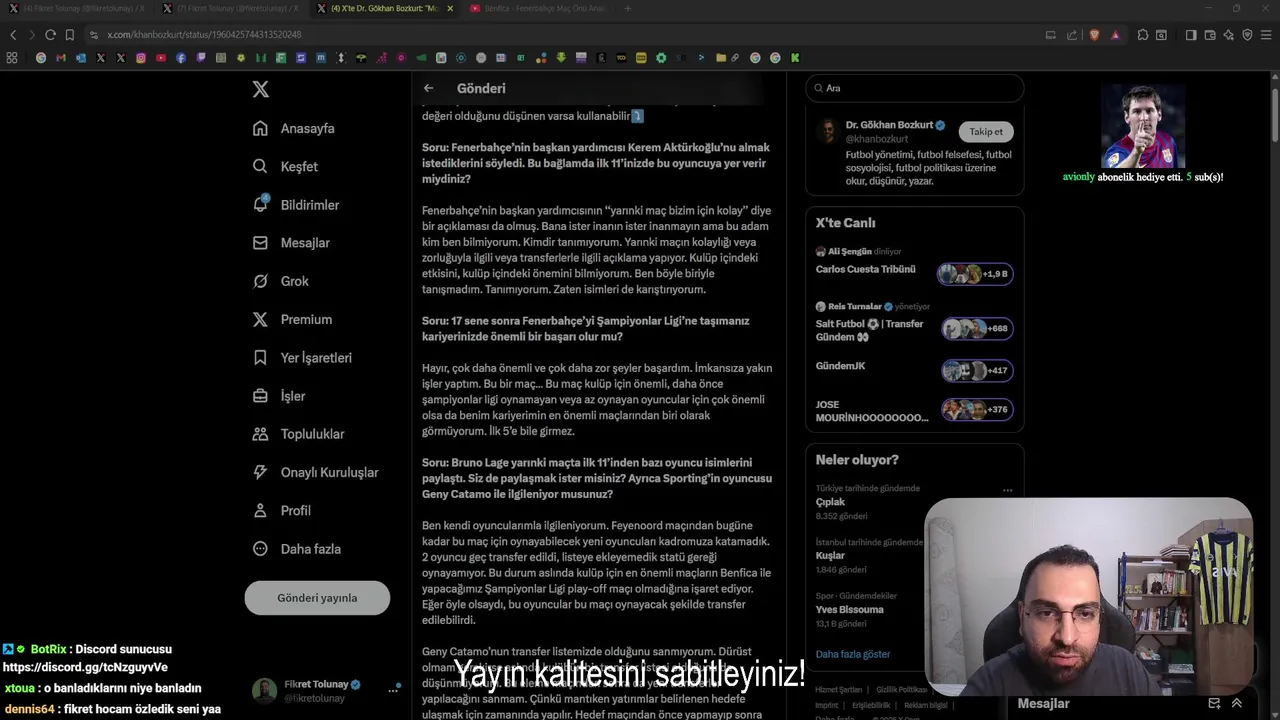Click the X logo above Anasayfa
The image size is (1280, 720).
pos(260,89)
